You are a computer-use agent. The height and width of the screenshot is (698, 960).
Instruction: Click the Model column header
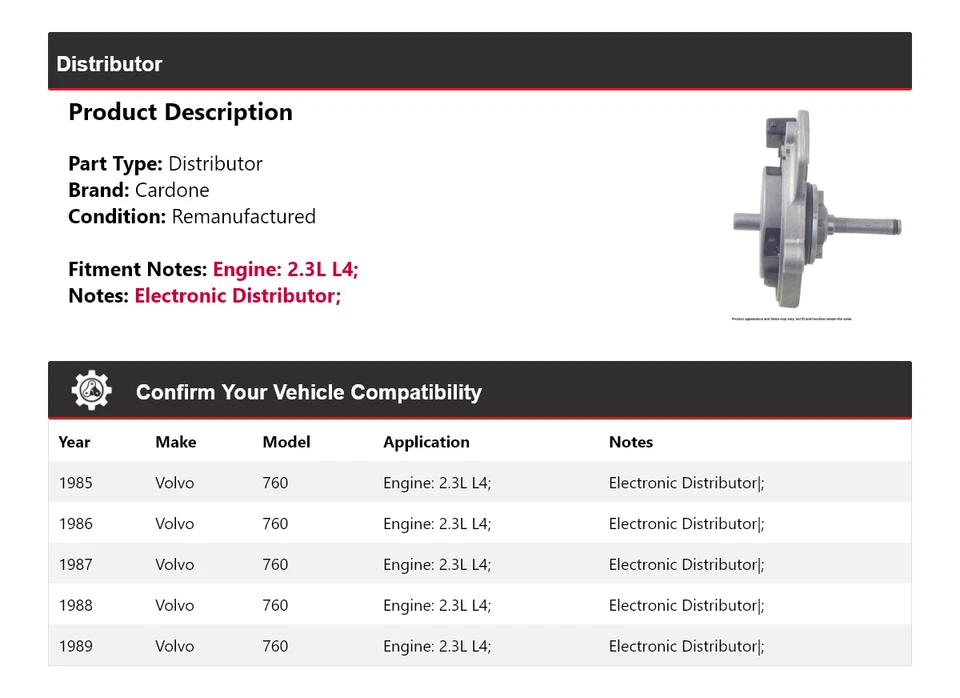pos(286,442)
